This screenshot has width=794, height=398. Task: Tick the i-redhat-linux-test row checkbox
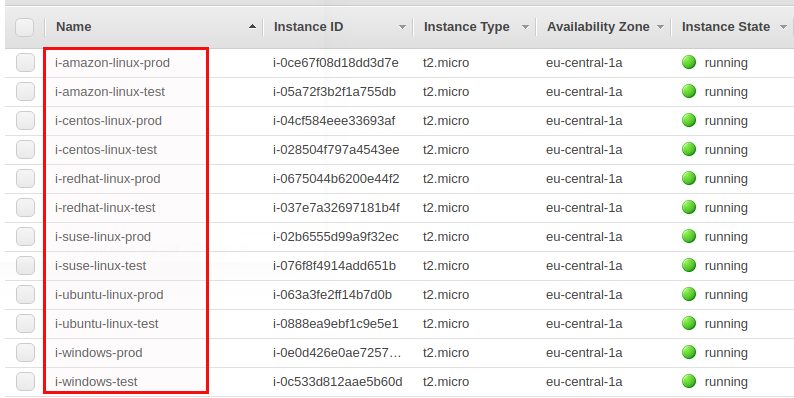[25, 208]
